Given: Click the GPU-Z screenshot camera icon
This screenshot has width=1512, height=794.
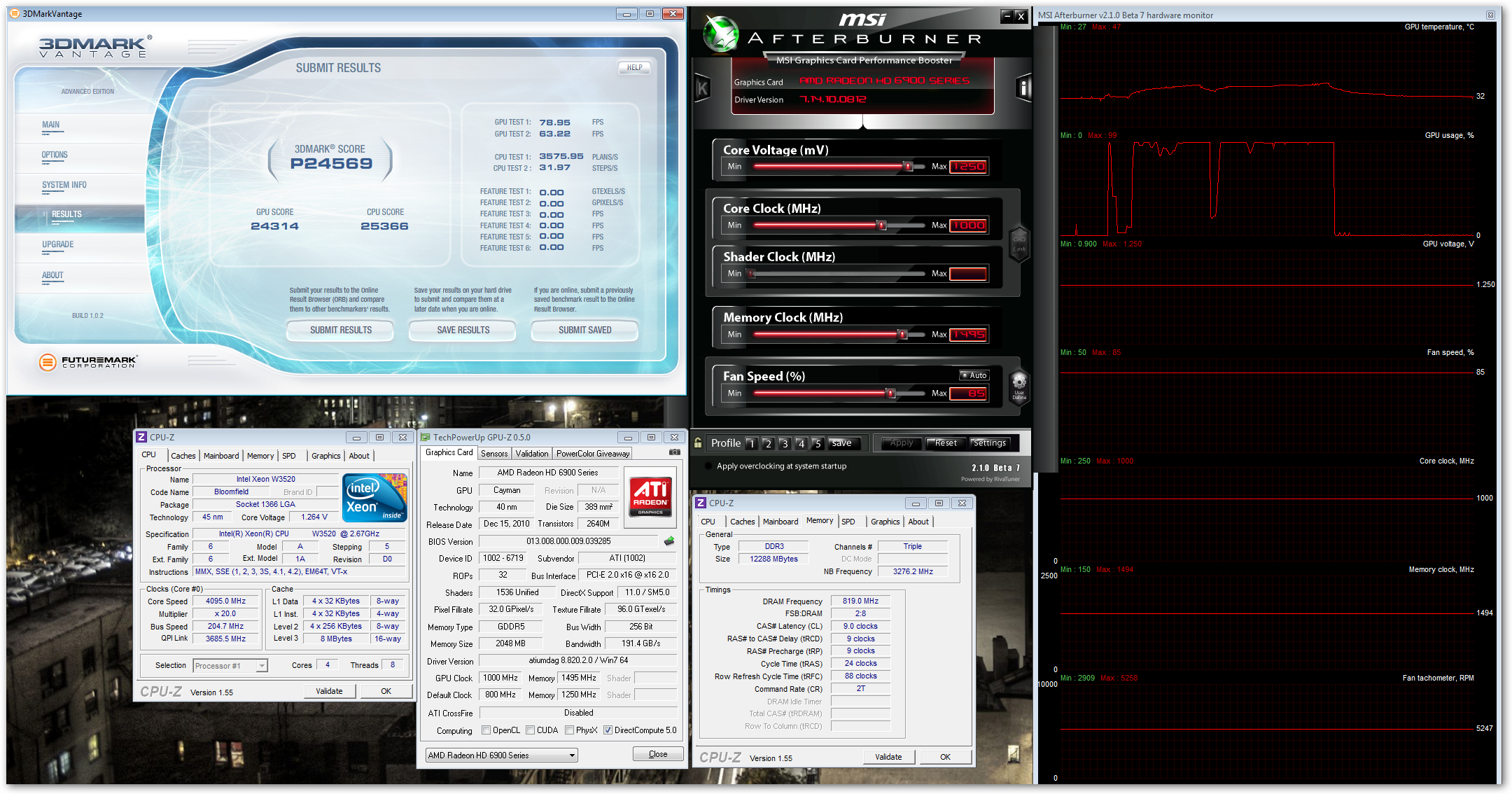Looking at the screenshot, I should [675, 452].
